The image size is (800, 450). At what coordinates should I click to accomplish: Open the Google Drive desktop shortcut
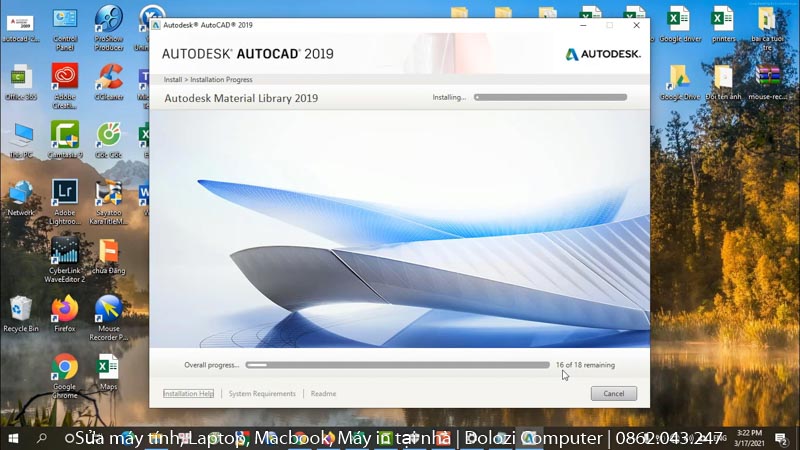point(679,77)
